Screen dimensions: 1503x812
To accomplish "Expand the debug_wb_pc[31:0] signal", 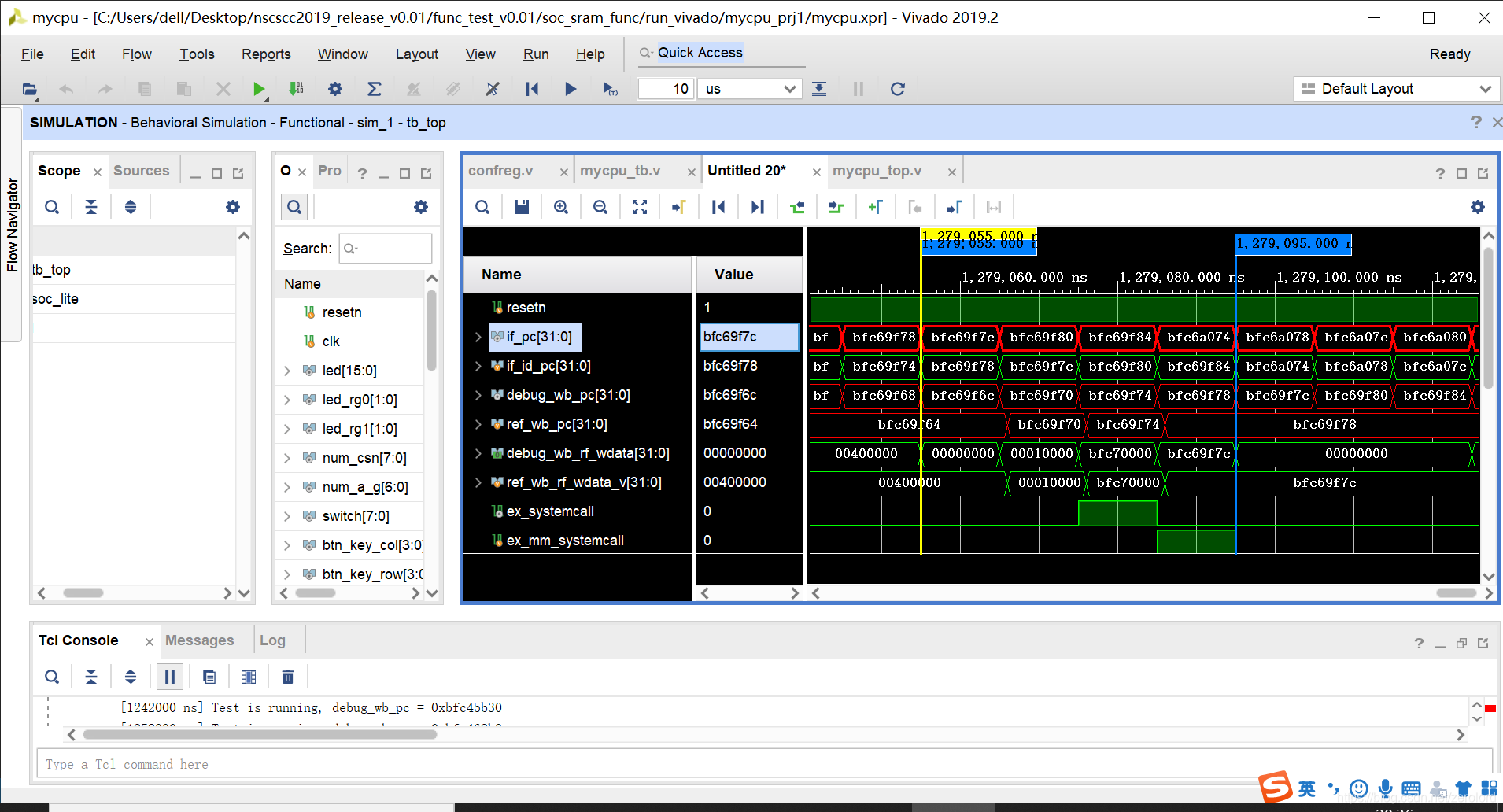I will (478, 395).
